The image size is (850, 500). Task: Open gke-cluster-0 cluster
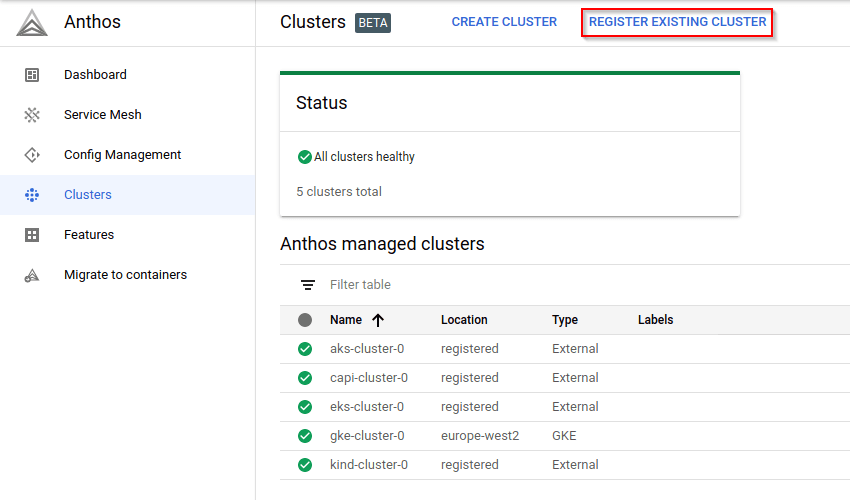pos(367,436)
